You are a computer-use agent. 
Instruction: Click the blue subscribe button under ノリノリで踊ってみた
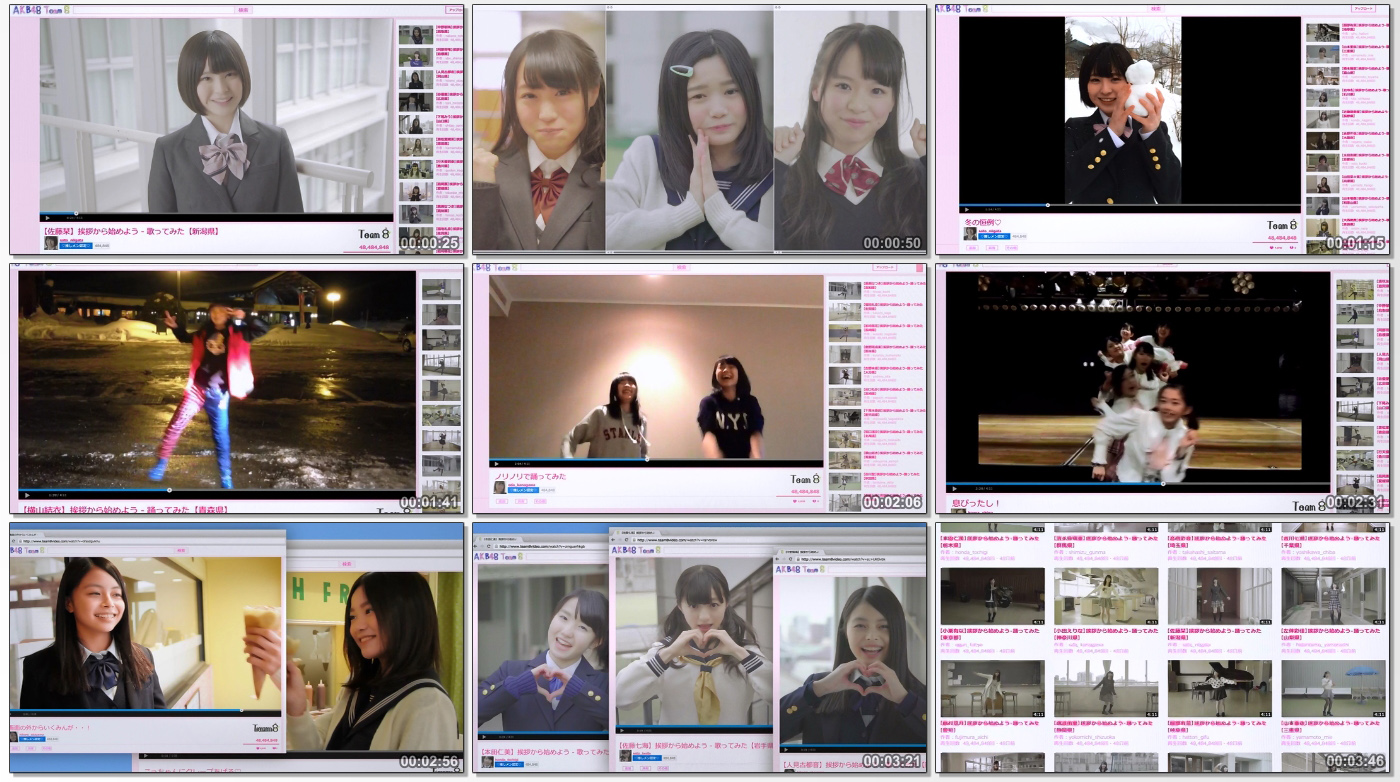pos(523,491)
